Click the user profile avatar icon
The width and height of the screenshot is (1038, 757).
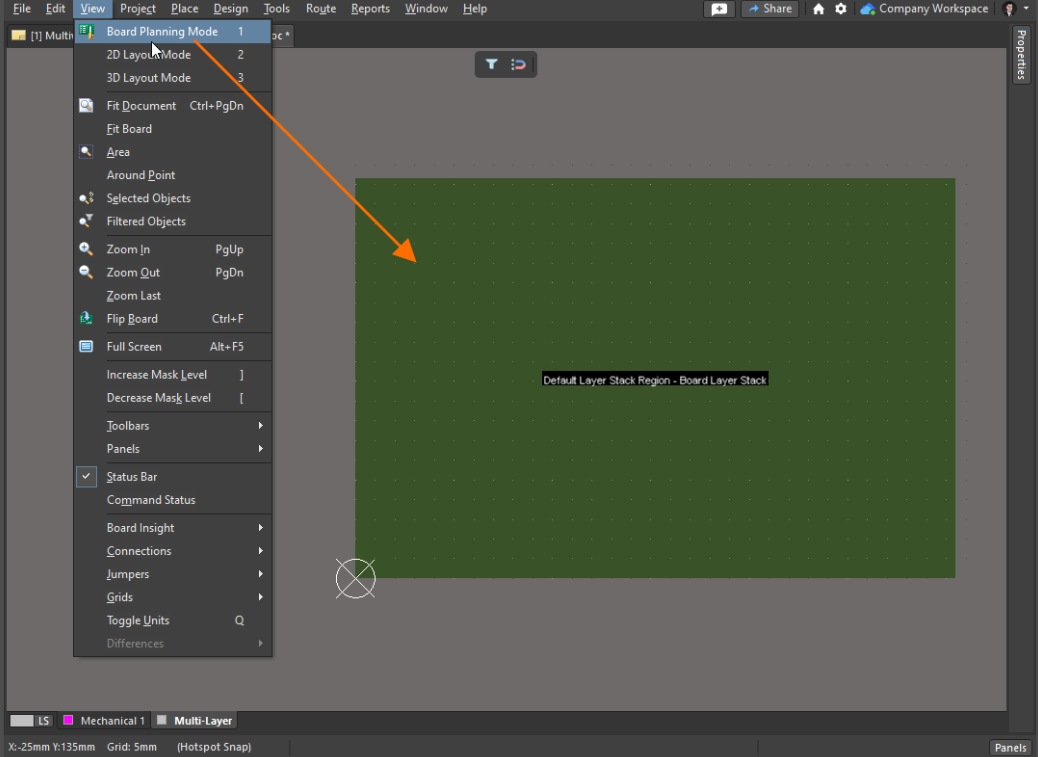1009,9
